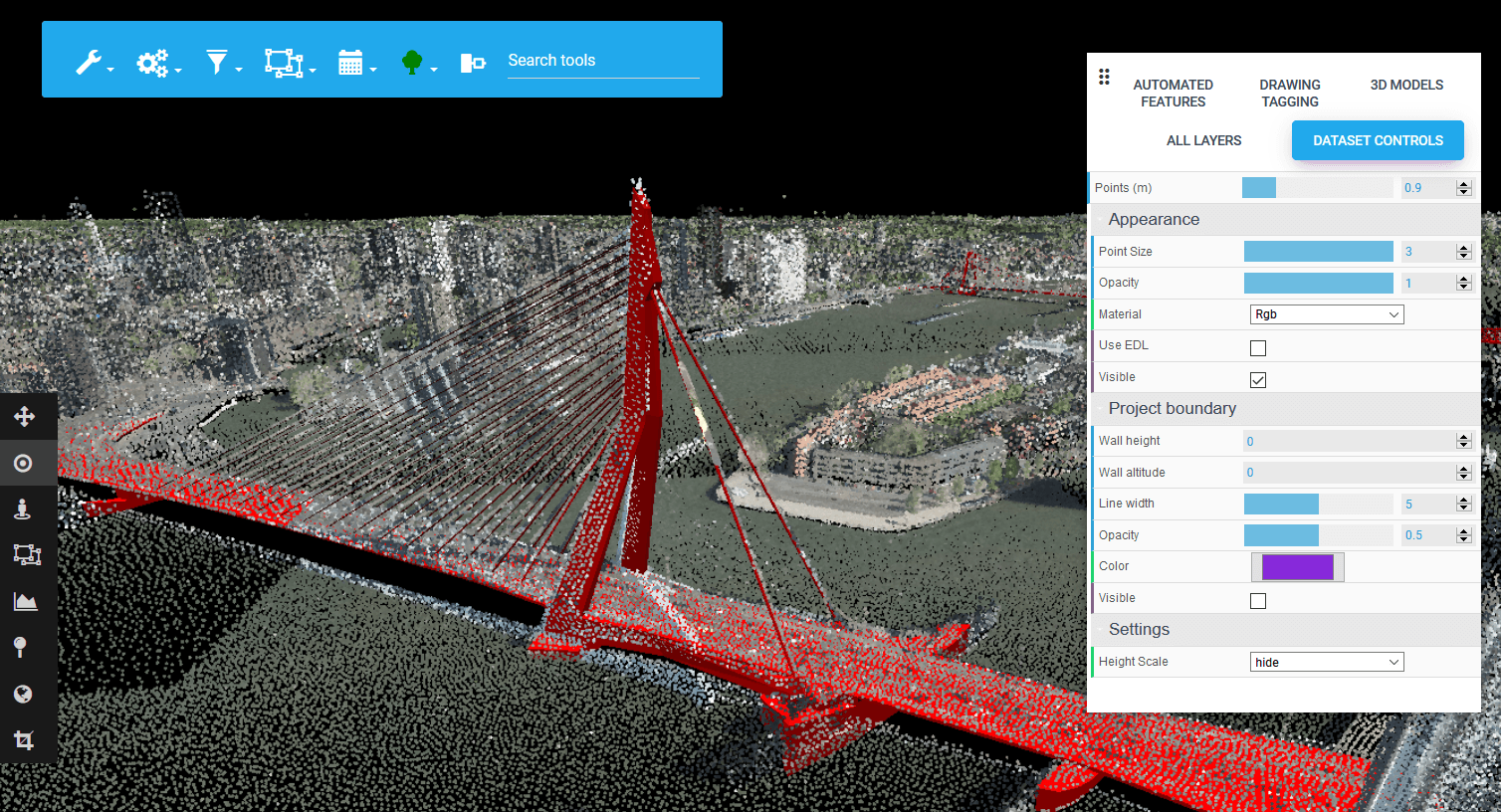Click the Points (m) stepper arrows

(x=1463, y=188)
